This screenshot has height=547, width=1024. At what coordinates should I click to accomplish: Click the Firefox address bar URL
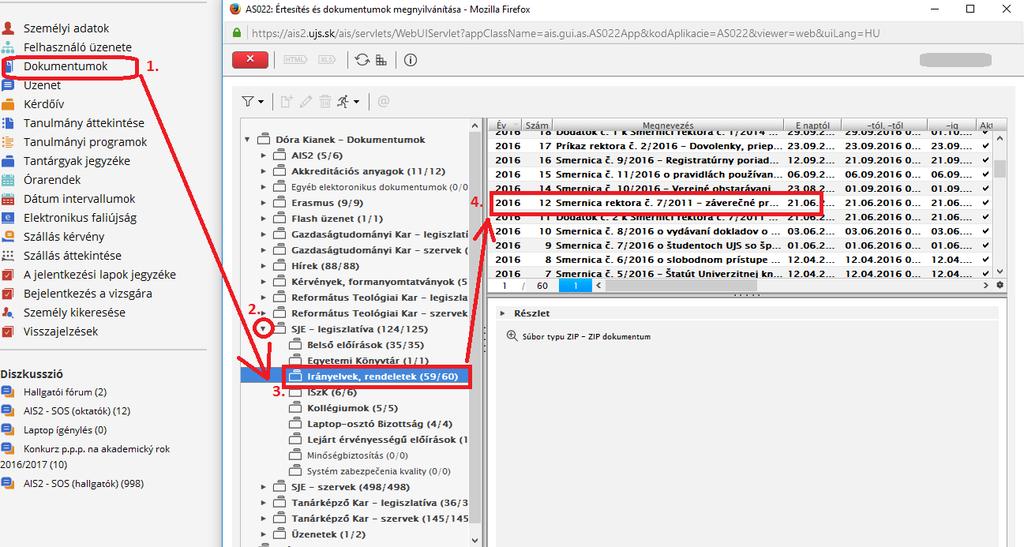[x=566, y=33]
